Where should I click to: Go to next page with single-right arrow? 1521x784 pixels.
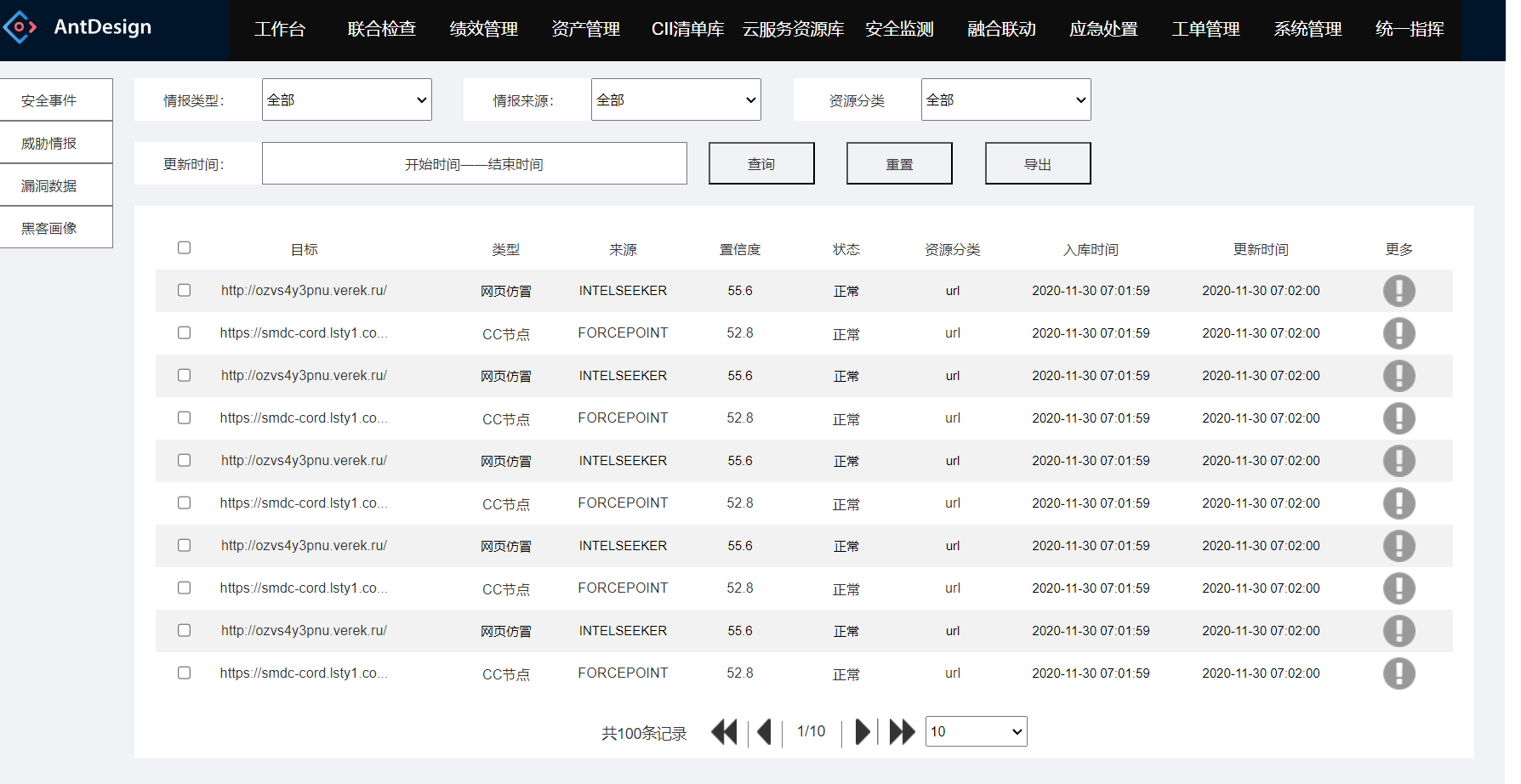click(x=862, y=732)
